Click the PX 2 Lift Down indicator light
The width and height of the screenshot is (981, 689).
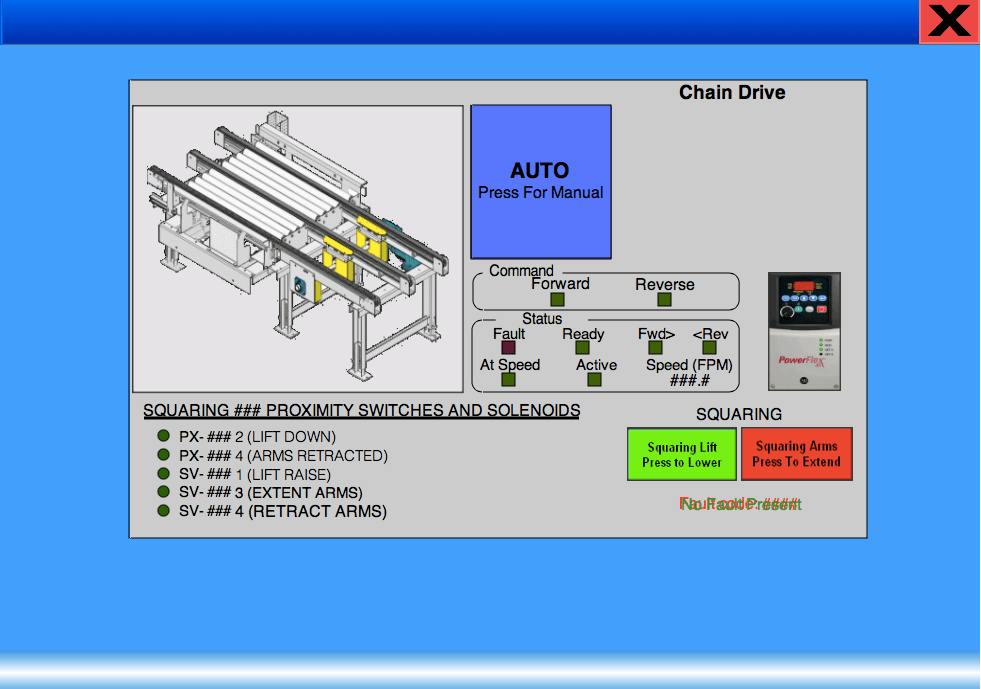164,436
